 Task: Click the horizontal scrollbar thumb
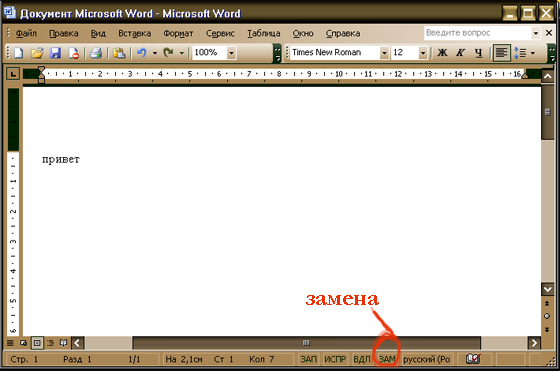(306, 343)
